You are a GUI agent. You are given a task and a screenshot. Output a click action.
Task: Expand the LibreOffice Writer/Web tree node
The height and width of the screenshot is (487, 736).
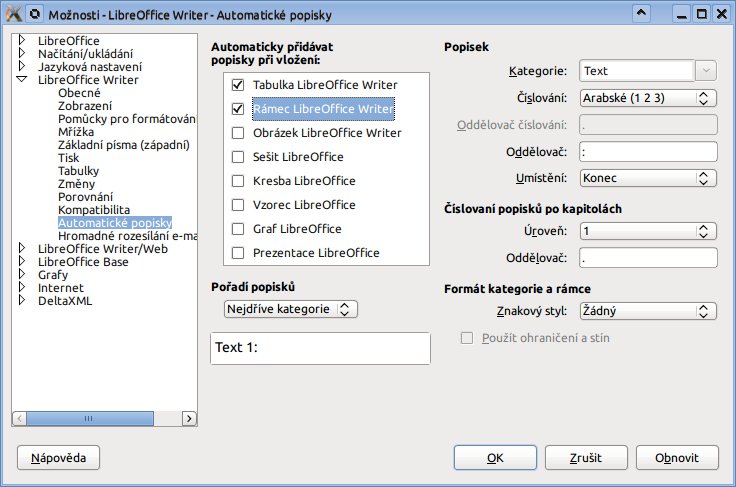22,248
